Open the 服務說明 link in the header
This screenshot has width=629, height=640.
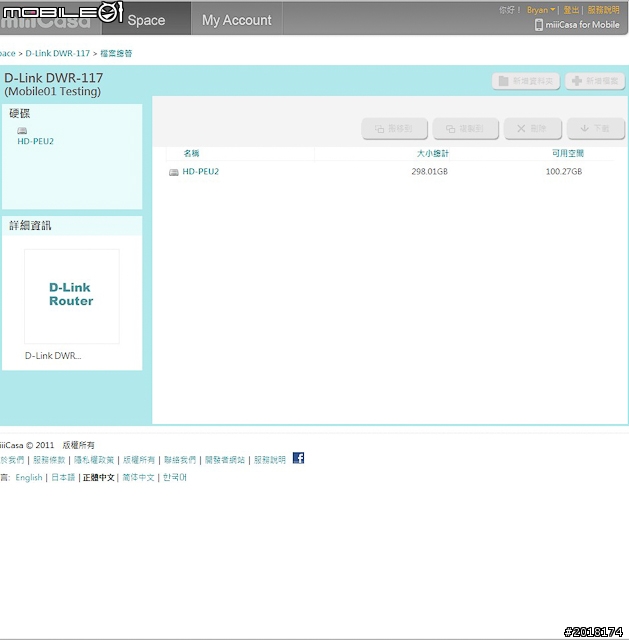coord(603,10)
